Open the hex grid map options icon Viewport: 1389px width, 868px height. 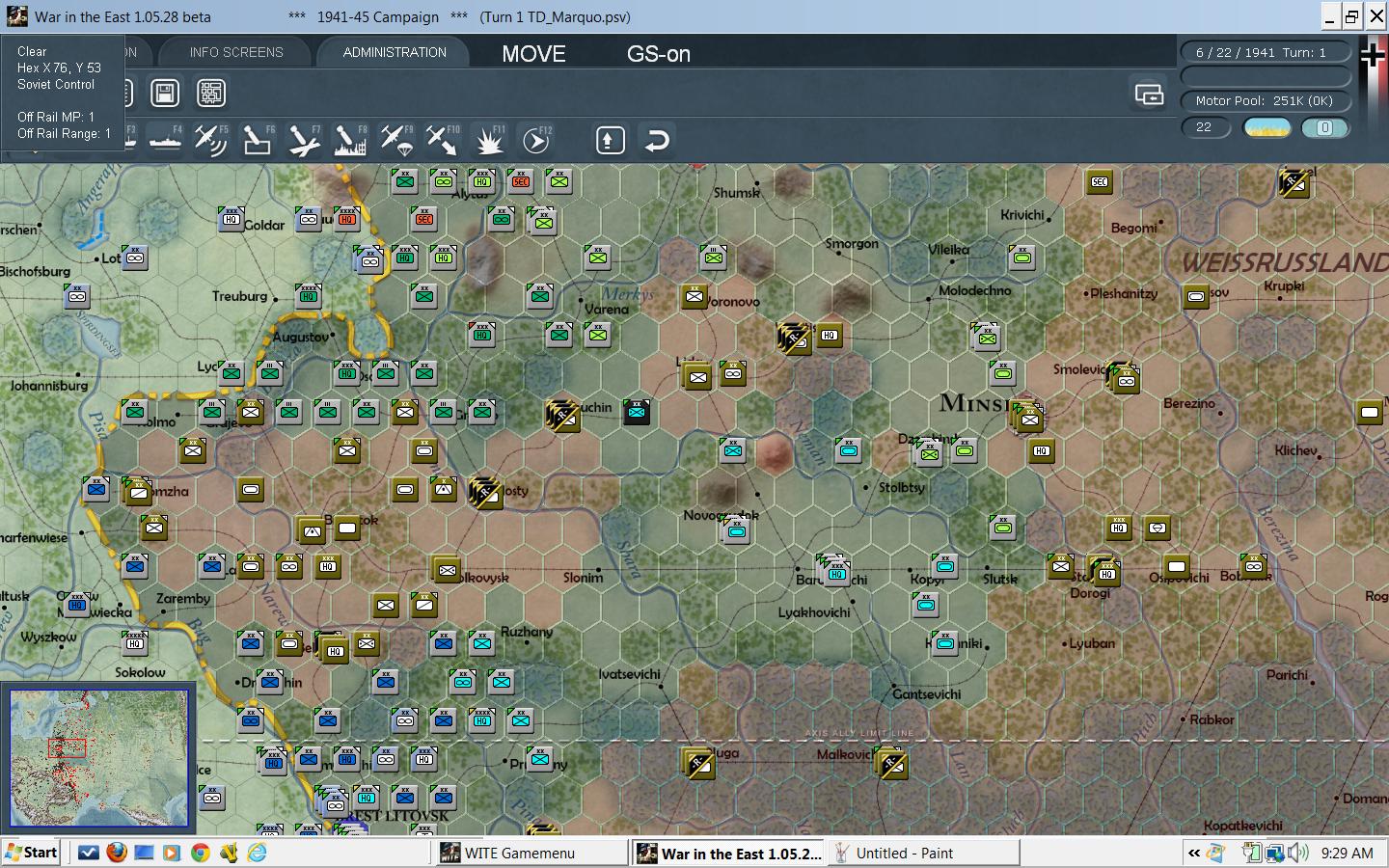click(211, 93)
